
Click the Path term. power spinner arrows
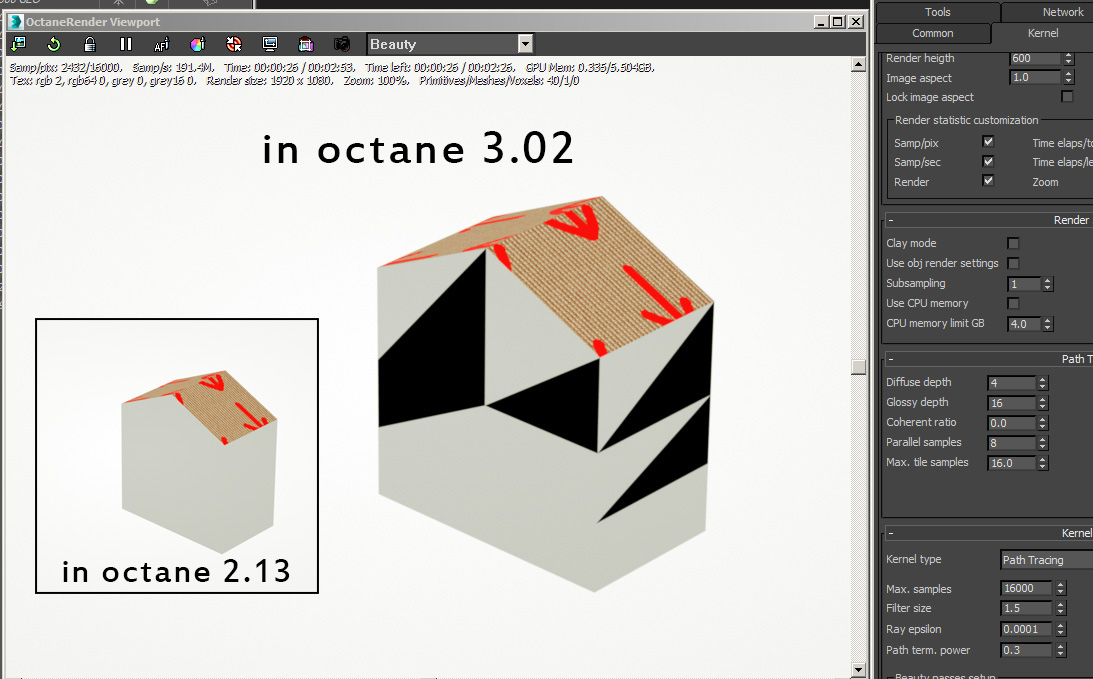[1060, 650]
